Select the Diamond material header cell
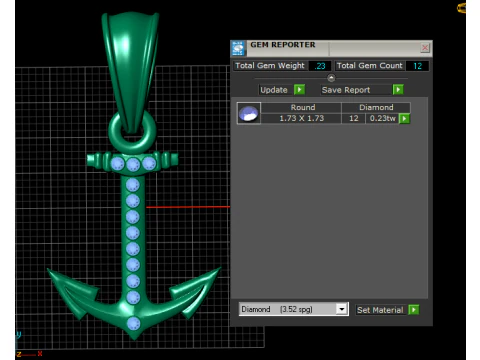This screenshot has width=480, height=360. pos(376,107)
